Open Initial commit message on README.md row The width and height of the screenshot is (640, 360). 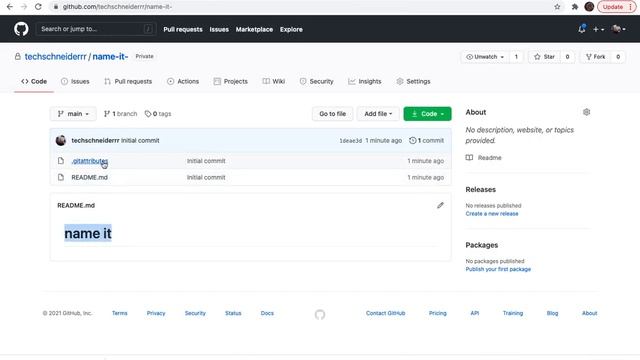(206, 178)
